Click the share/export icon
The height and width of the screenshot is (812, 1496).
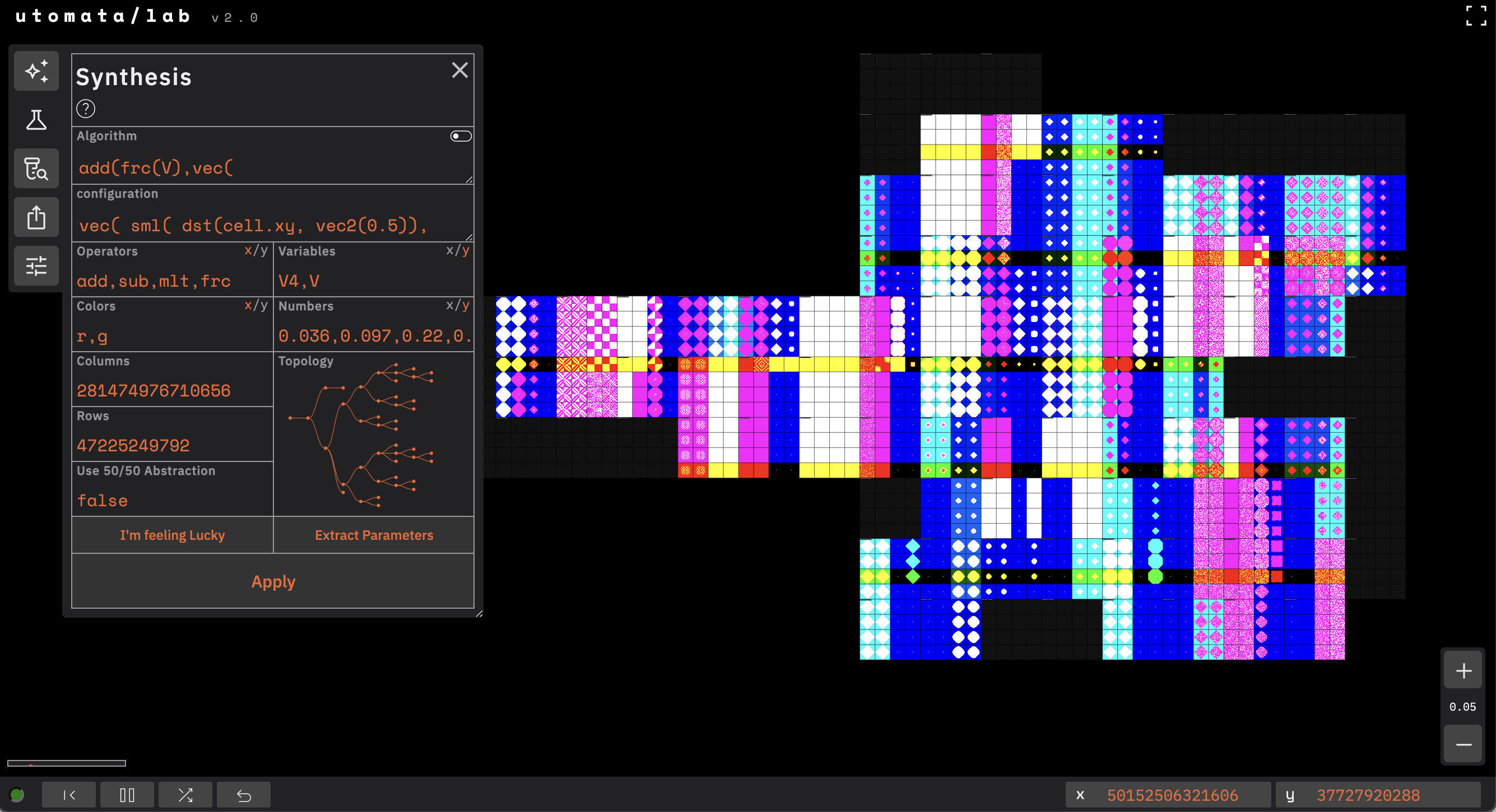[x=36, y=217]
